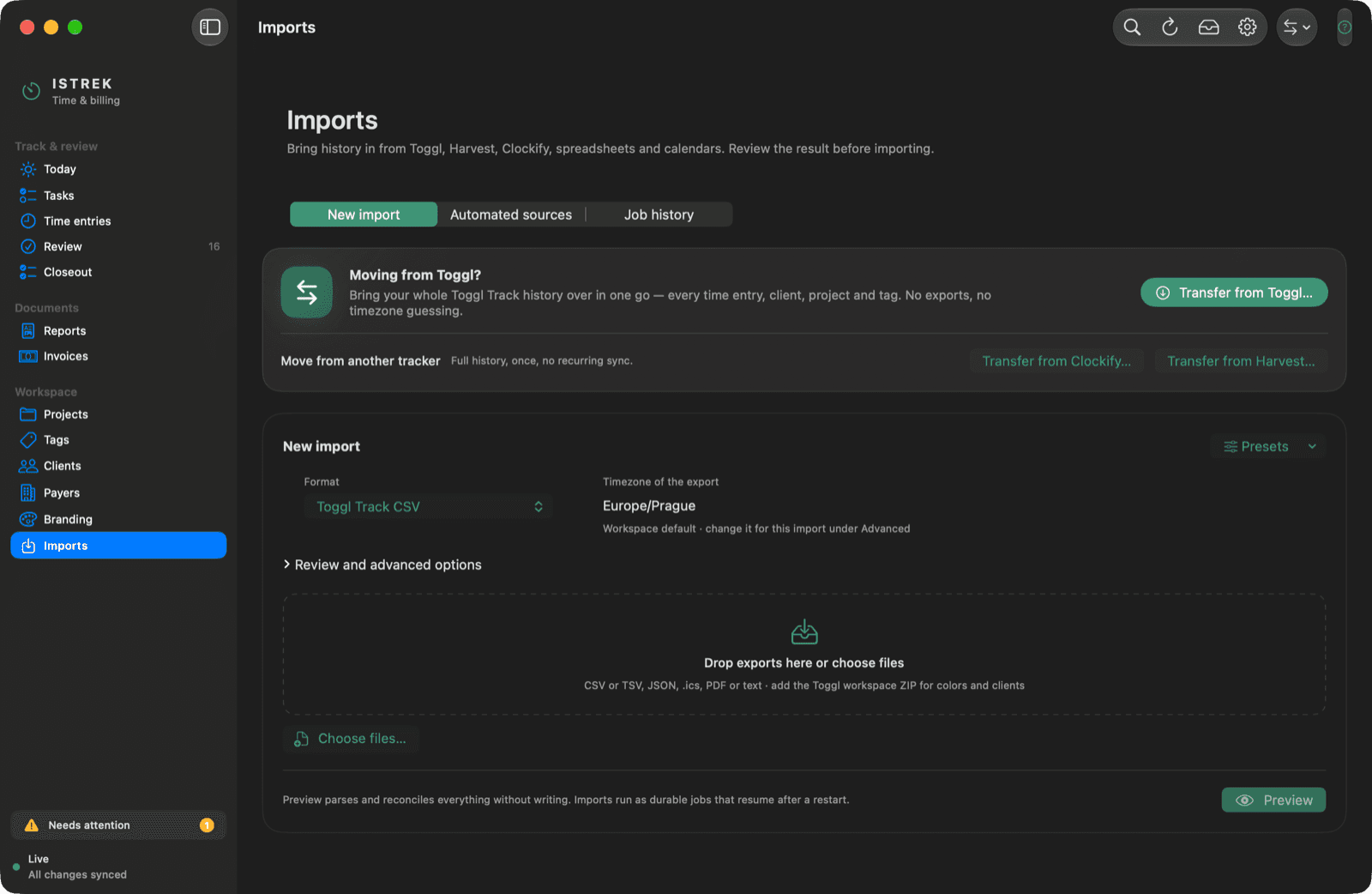Switch to Automated sources tab

(511, 214)
